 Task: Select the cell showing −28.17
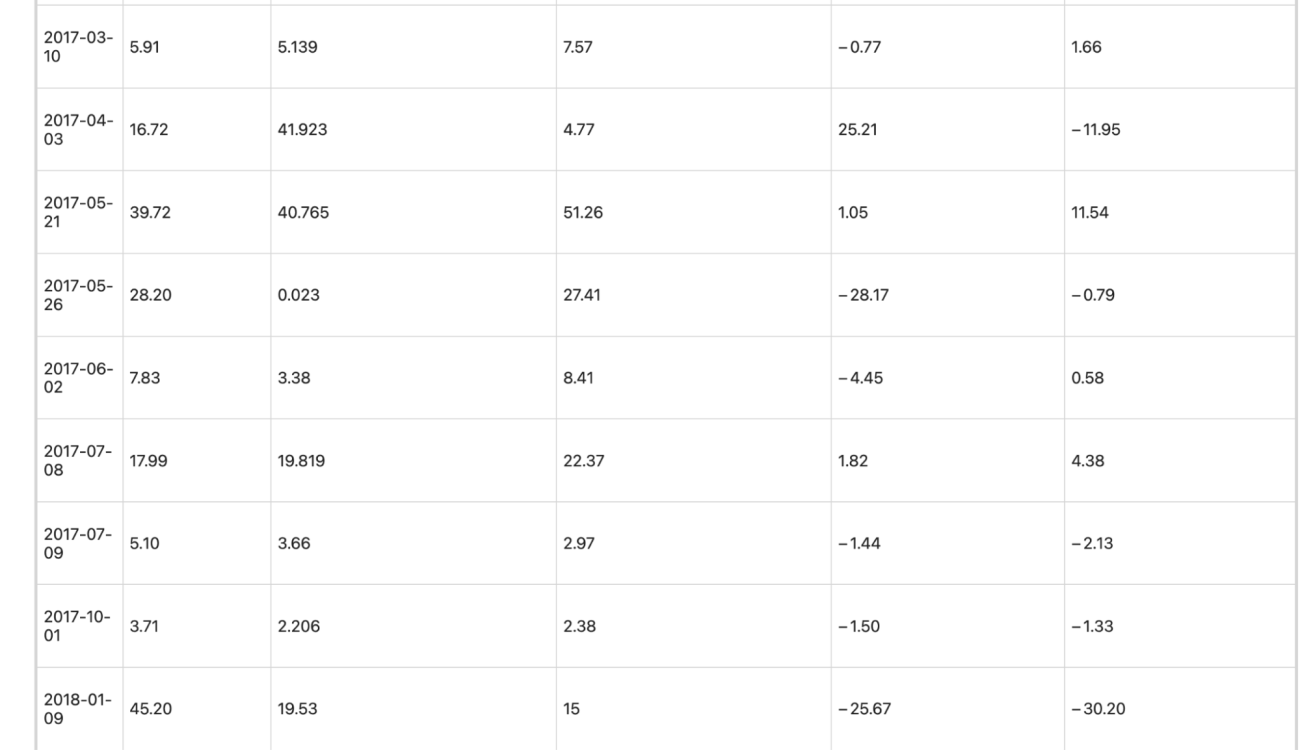(x=947, y=295)
